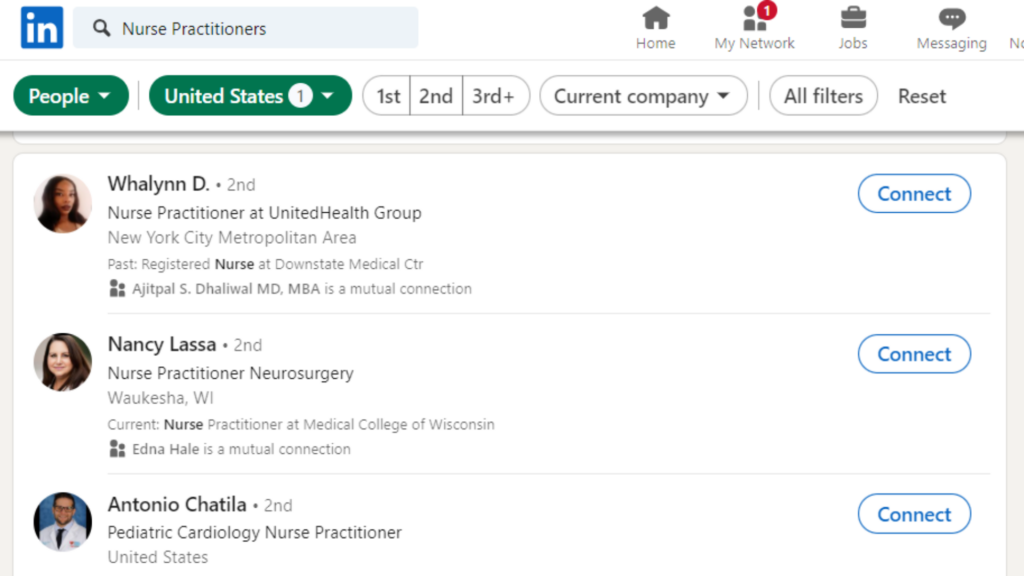Open My Network with notification badge
Viewport: 1024px width, 576px height.
click(753, 27)
